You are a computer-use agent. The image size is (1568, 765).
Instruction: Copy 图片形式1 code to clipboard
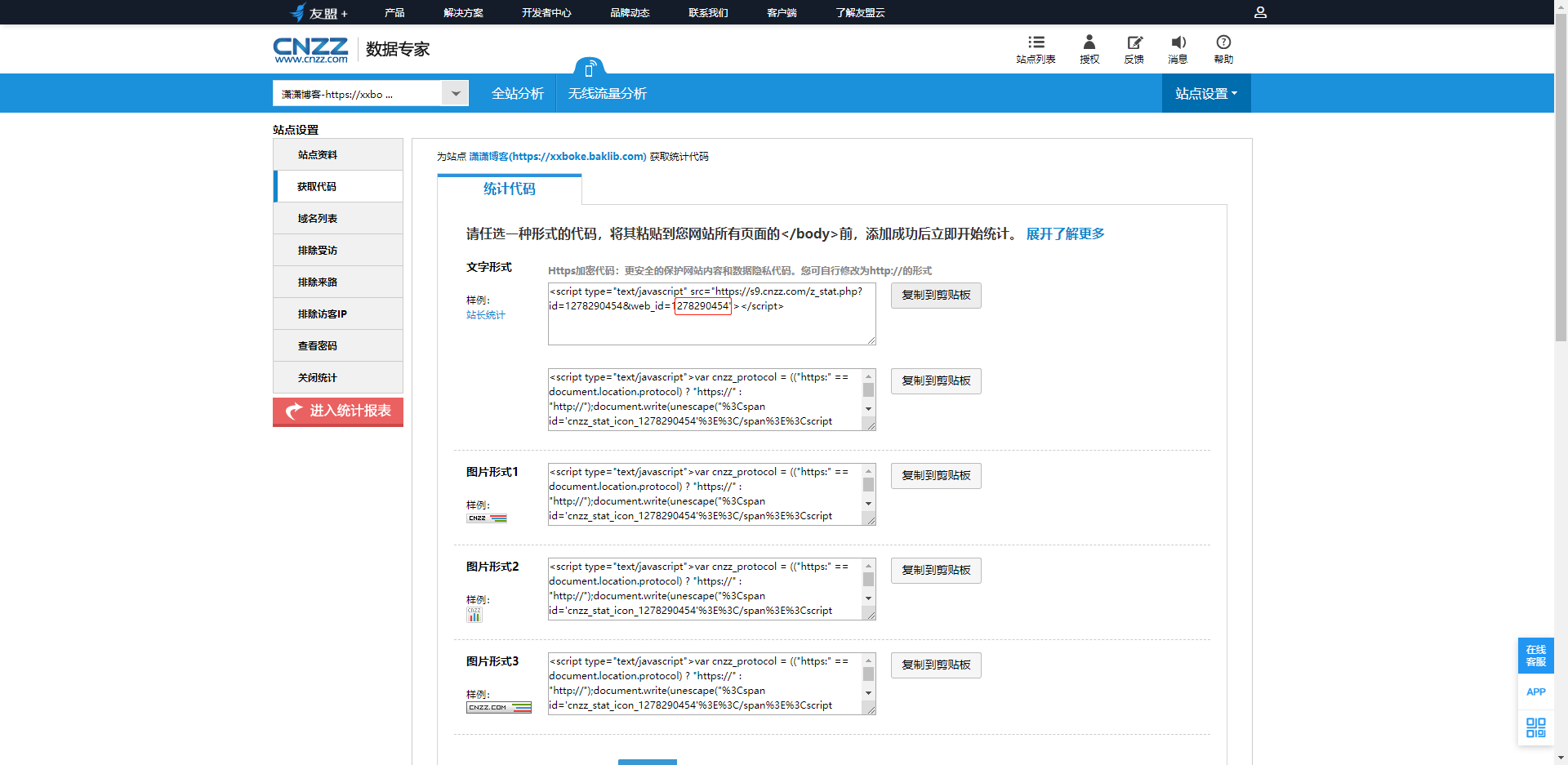point(936,476)
